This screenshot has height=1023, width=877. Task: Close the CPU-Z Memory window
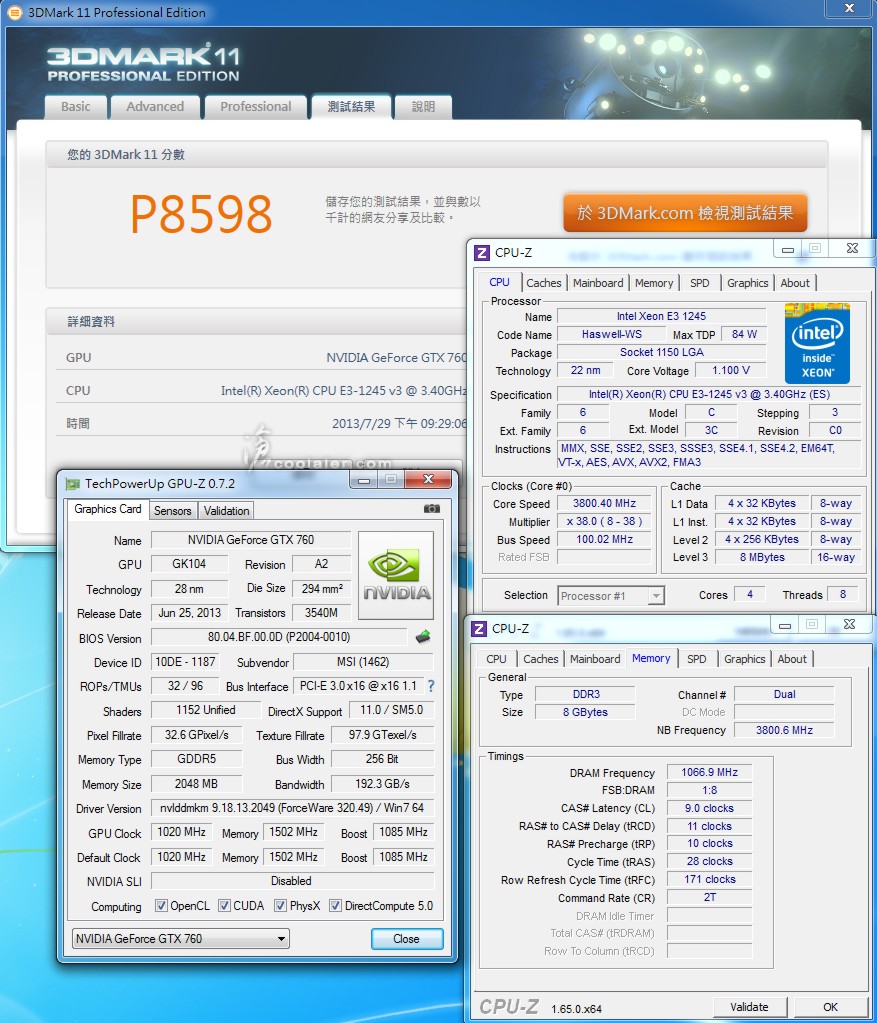(850, 624)
